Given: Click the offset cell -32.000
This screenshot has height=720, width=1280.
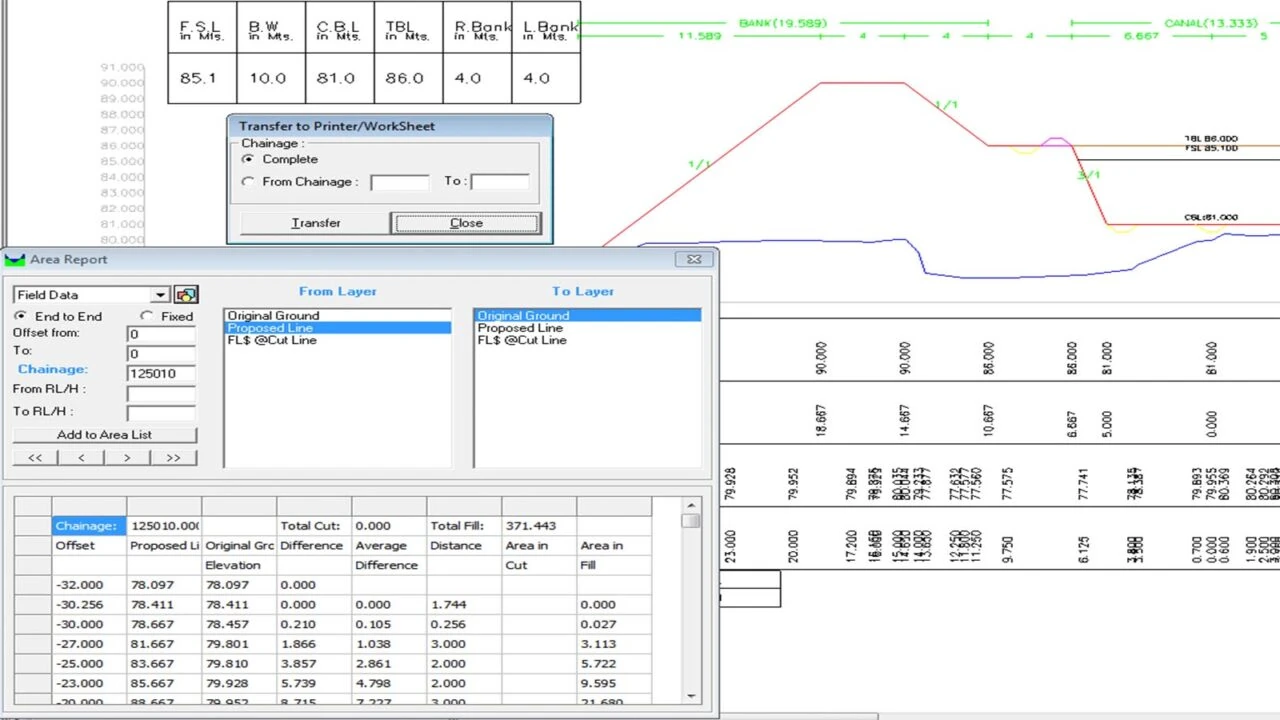Looking at the screenshot, I should (x=89, y=585).
